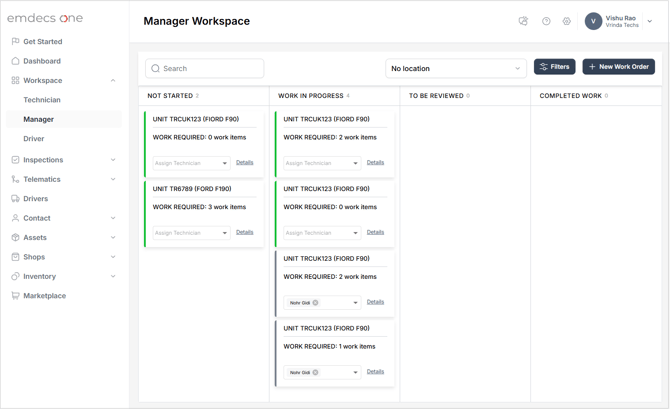Expand the Inventory submenu chevron
Screen dimensions: 670x409
[x=113, y=277]
